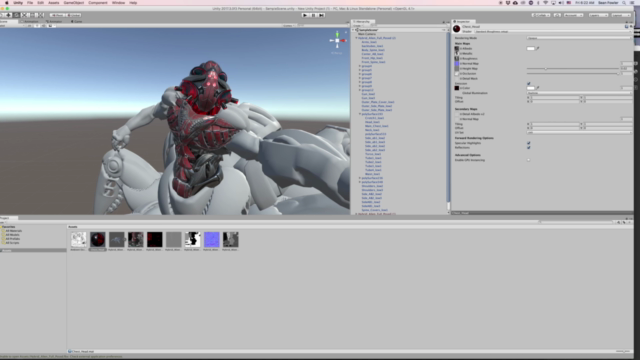Image resolution: width=640 pixels, height=360 pixels.
Task: Click the Pause button
Action: click(313, 15)
